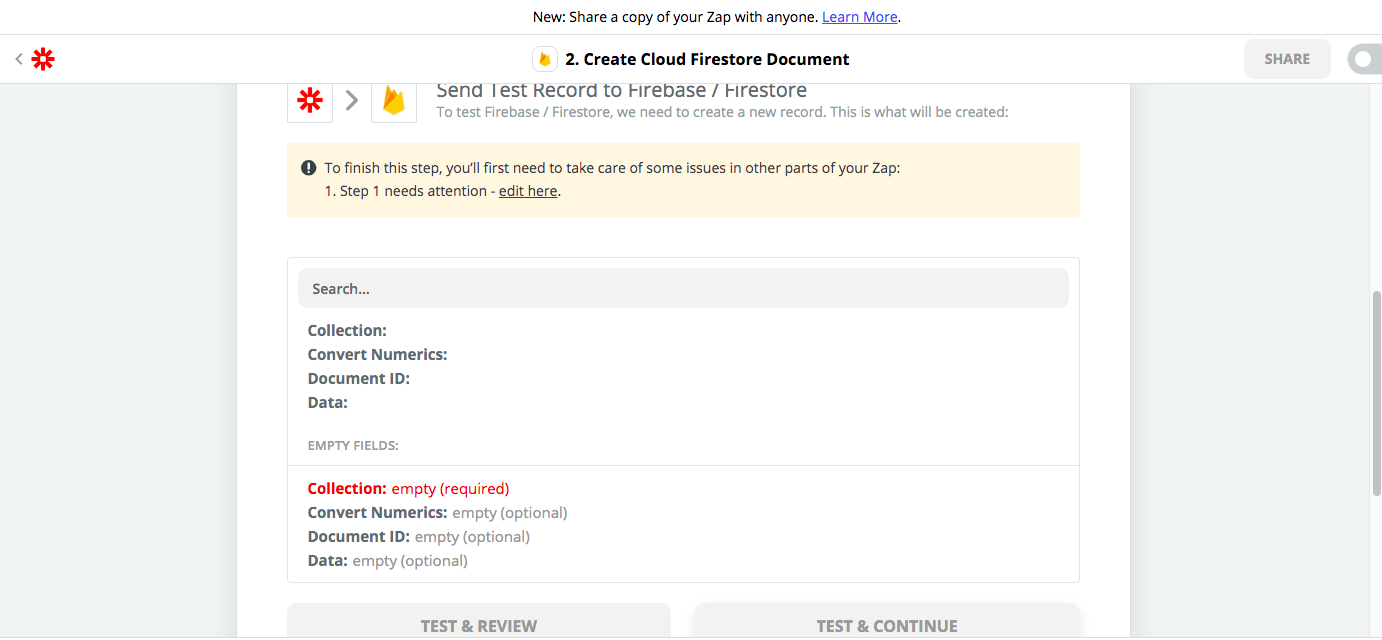1382x640 pixels.
Task: Click the 'EMPTY FIELDS:' heading
Action: [x=353, y=445]
